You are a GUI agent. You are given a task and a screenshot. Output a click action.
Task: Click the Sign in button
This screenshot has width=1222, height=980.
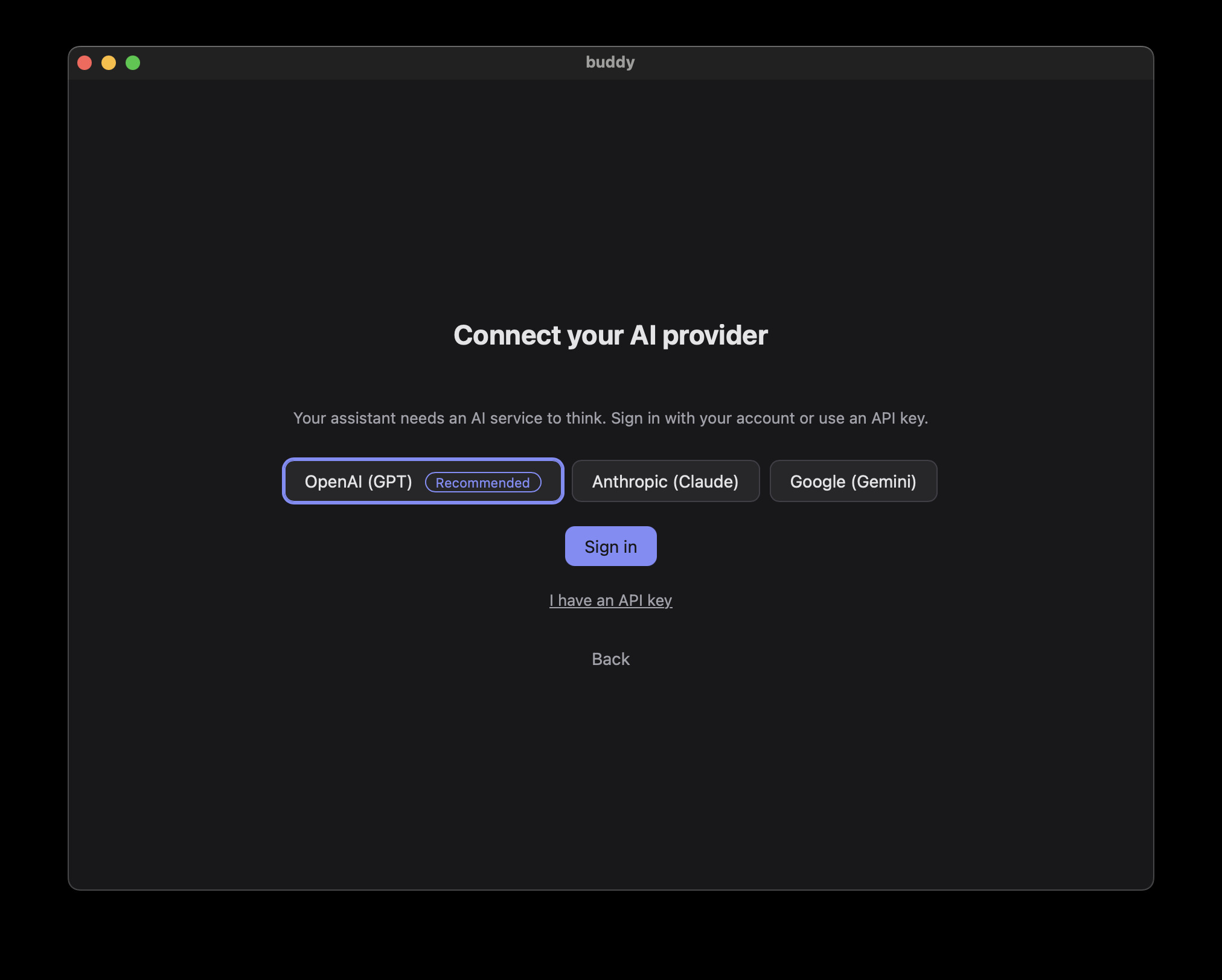(610, 546)
